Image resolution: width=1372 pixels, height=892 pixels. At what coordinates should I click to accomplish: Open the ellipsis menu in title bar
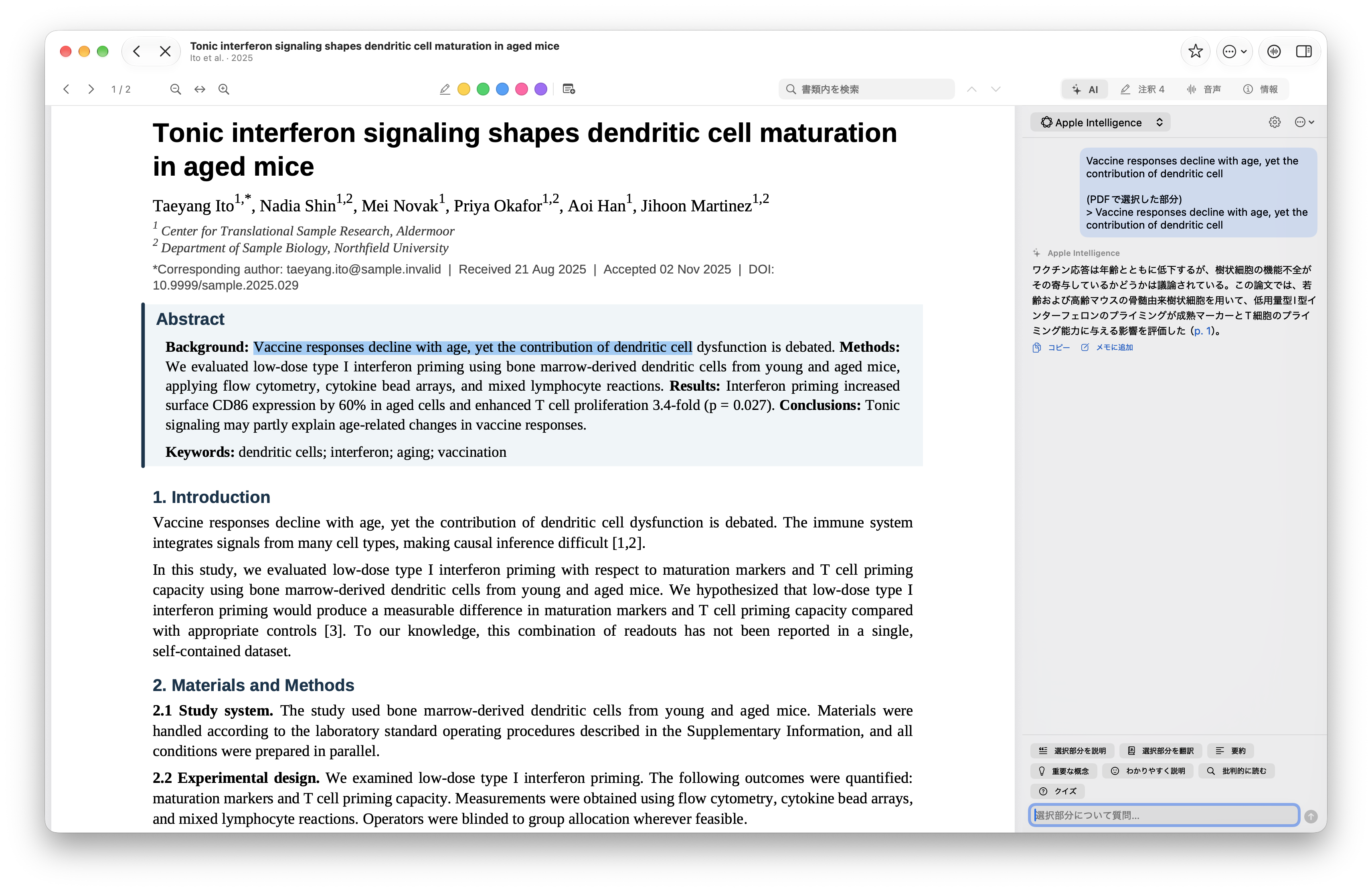1234,51
